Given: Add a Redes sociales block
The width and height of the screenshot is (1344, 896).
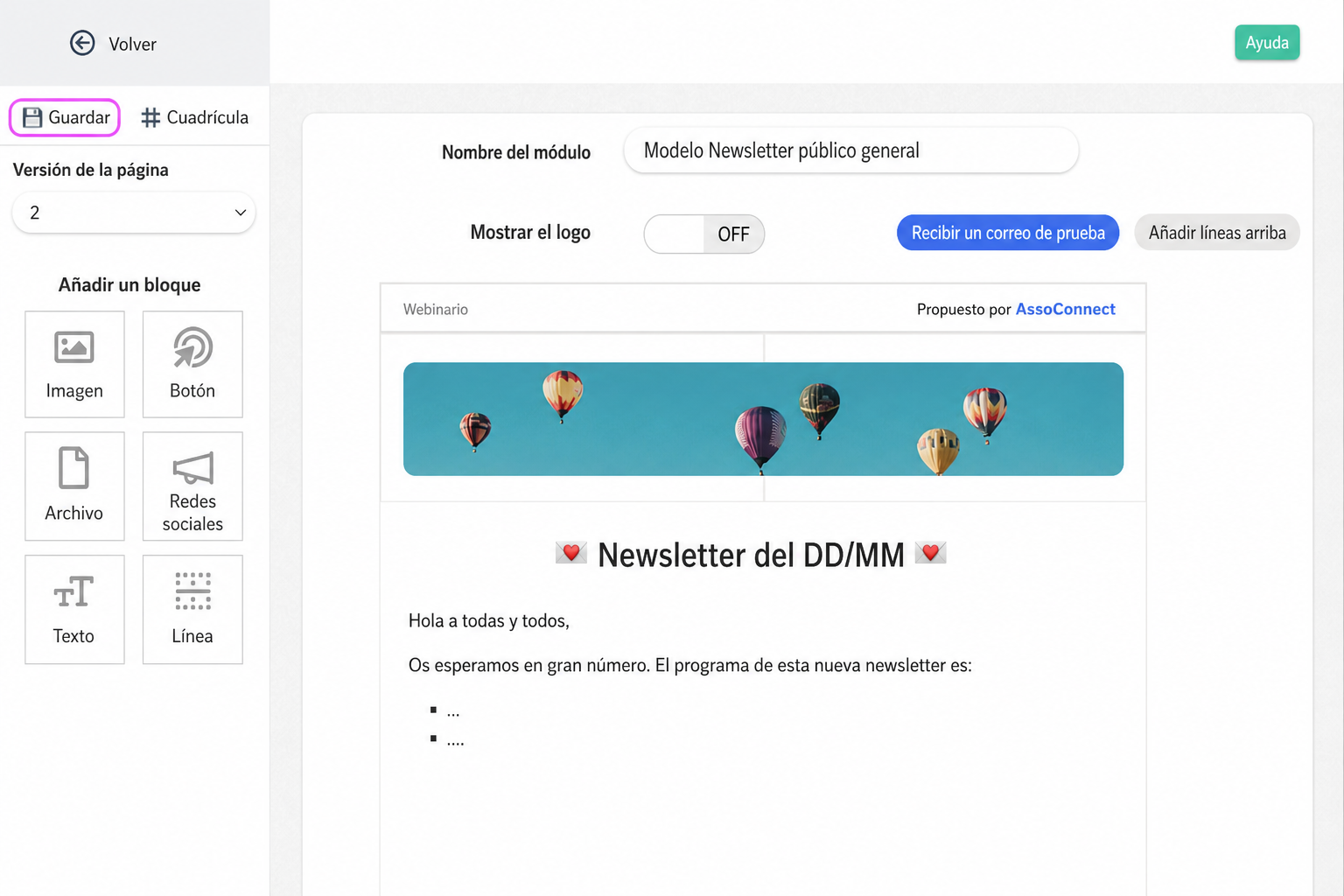Looking at the screenshot, I should point(192,486).
